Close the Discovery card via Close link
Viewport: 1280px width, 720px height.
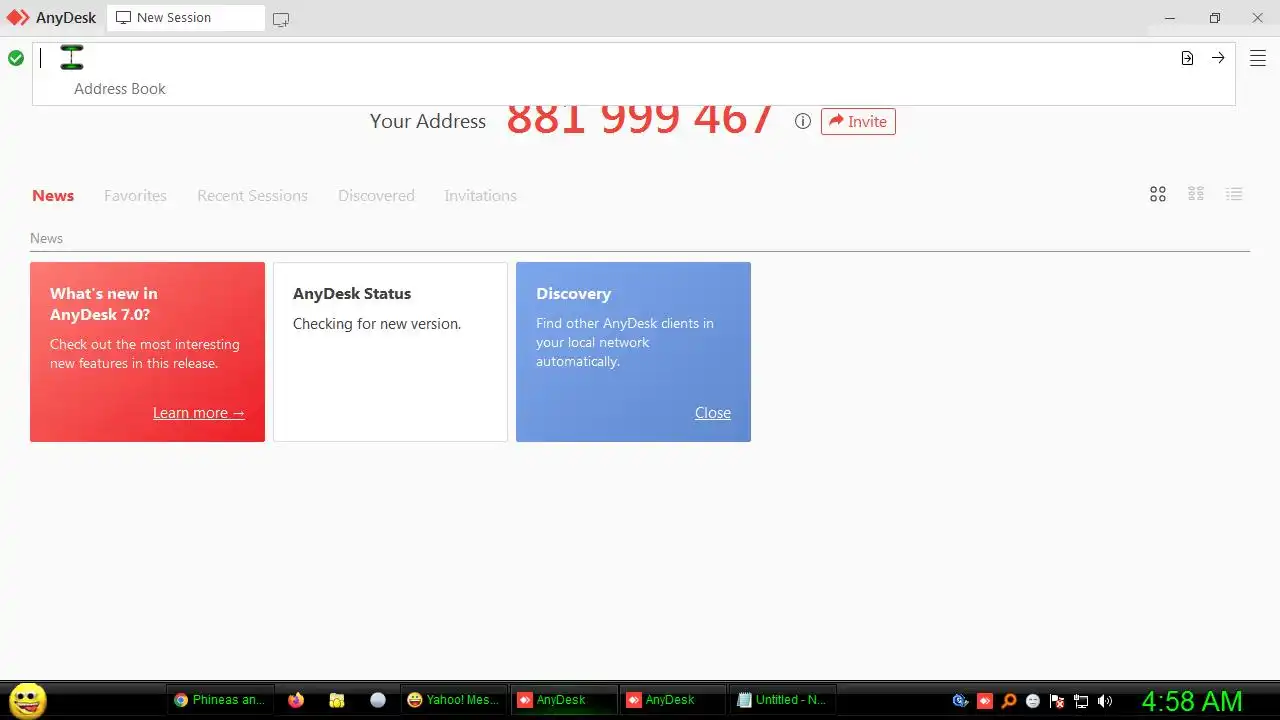pyautogui.click(x=713, y=413)
